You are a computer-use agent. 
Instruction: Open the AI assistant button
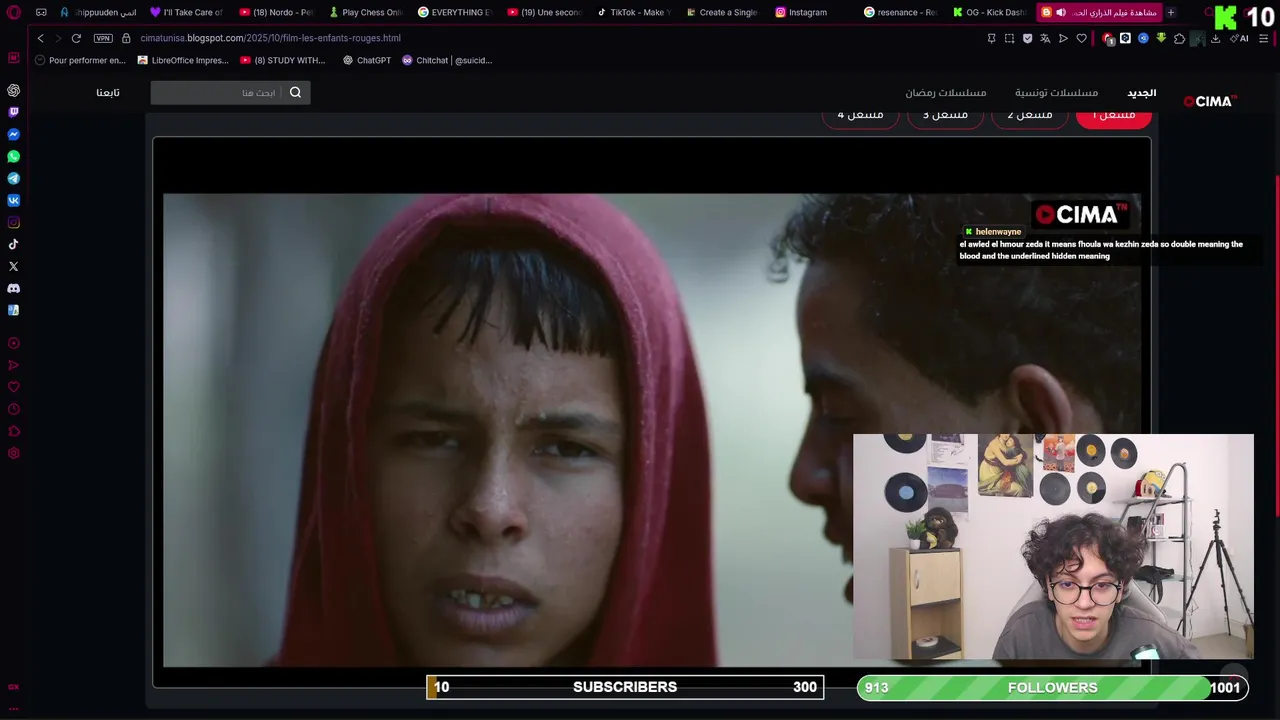tap(1239, 38)
